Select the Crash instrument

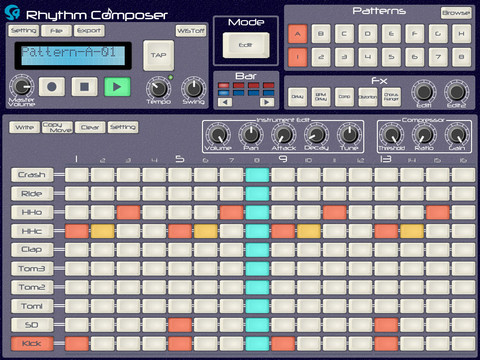tap(32, 175)
